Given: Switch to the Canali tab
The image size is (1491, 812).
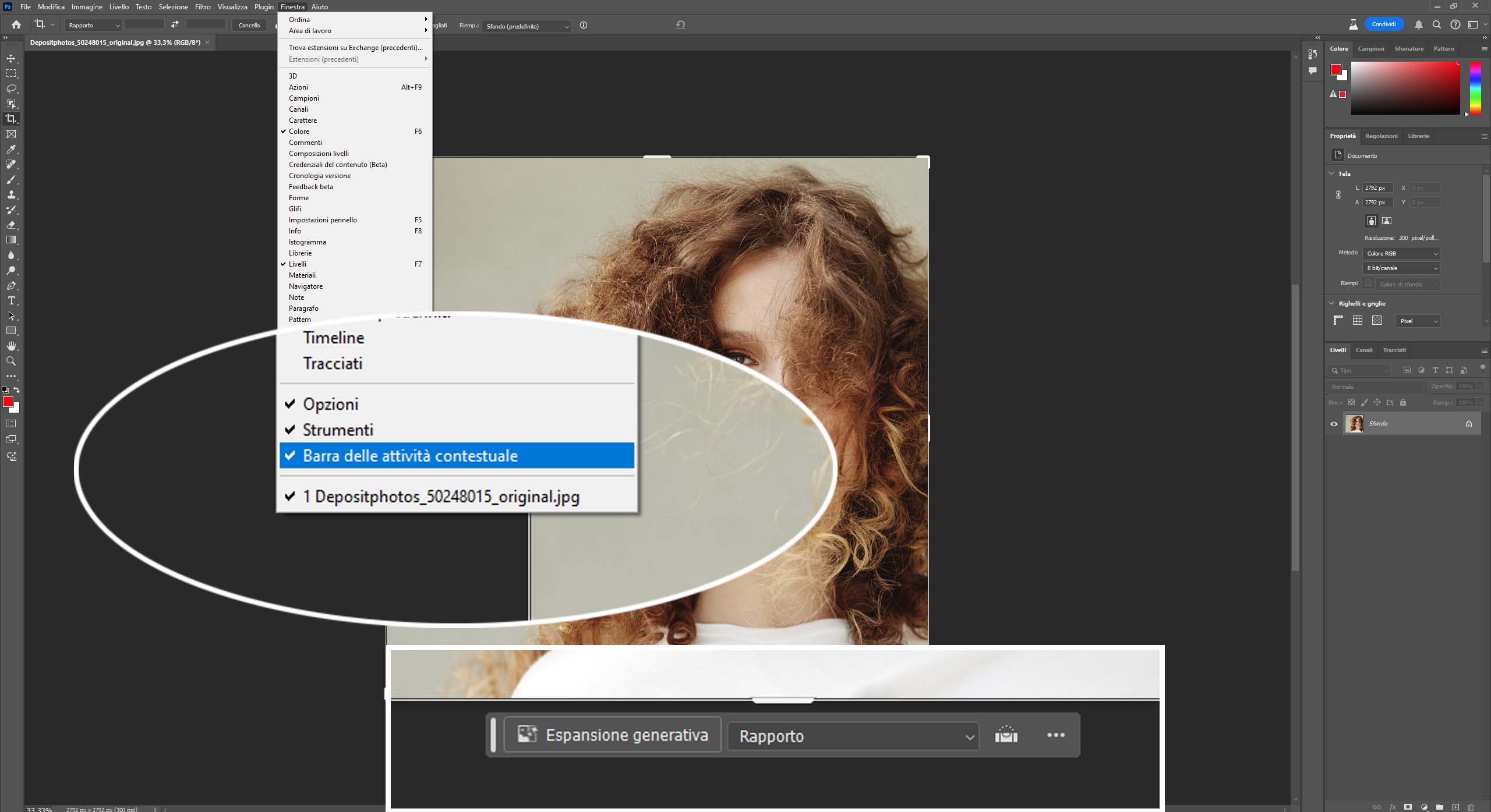Looking at the screenshot, I should click(1363, 350).
